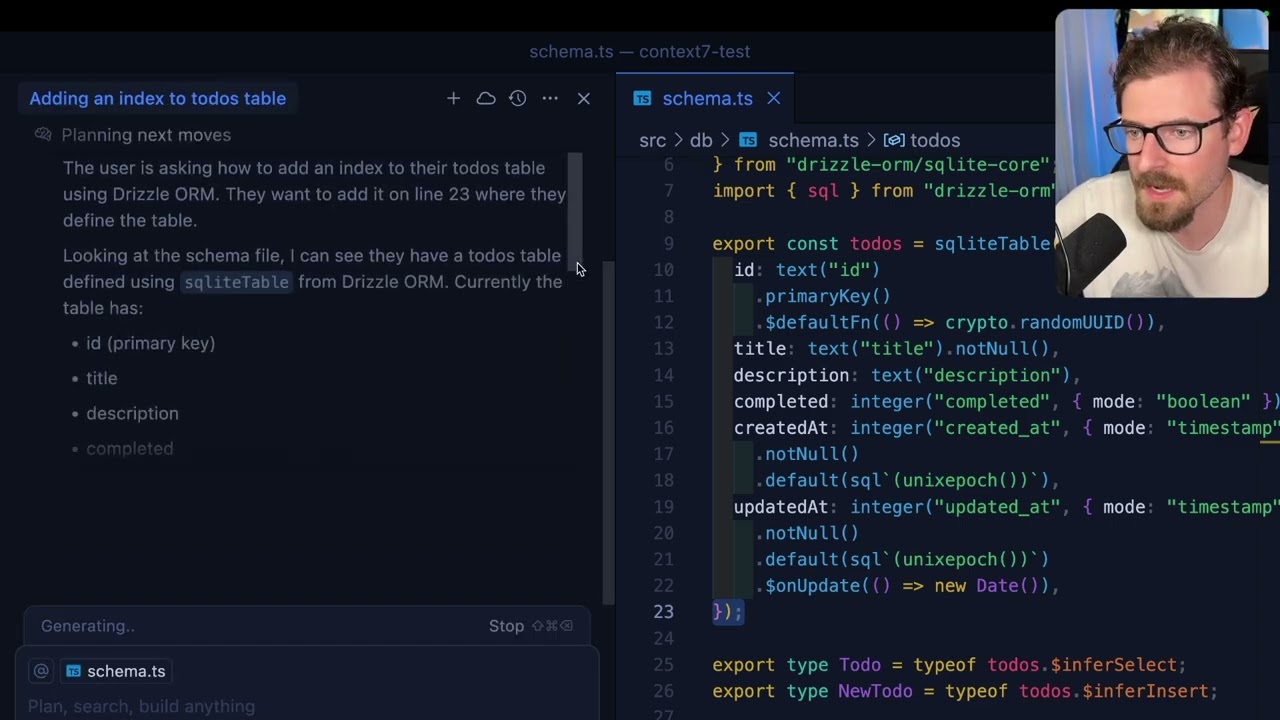Select the schema.ts context chip in chat input
This screenshot has width=1280, height=720.
click(x=116, y=671)
